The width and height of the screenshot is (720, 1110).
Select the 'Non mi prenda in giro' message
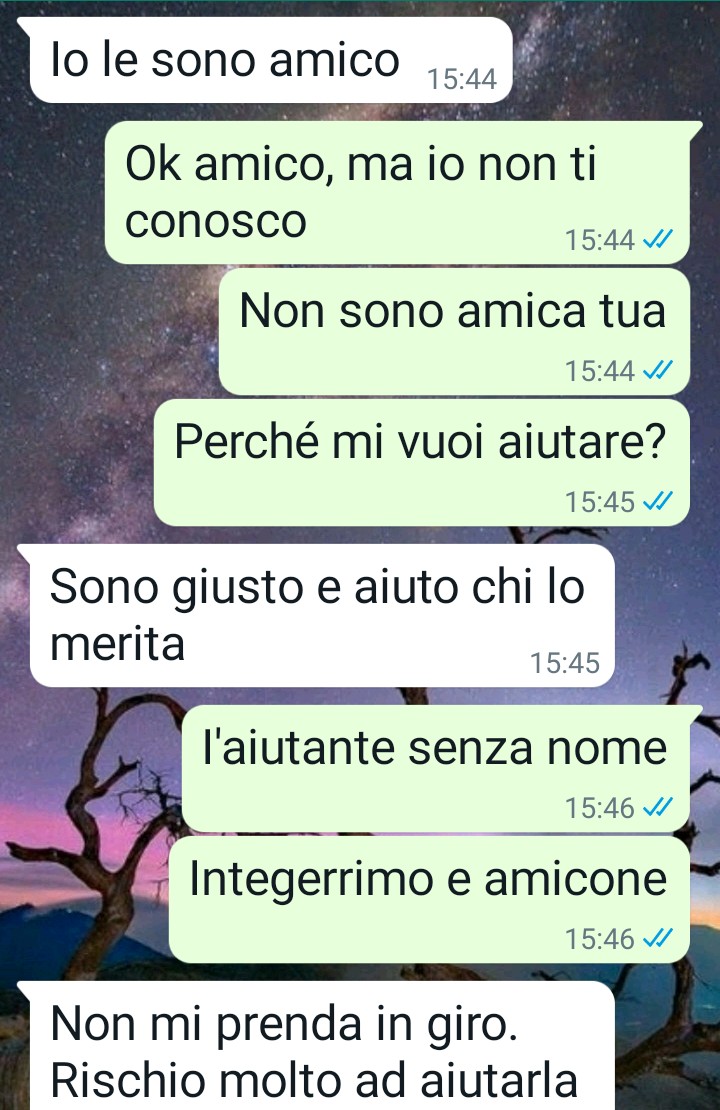[322, 1046]
